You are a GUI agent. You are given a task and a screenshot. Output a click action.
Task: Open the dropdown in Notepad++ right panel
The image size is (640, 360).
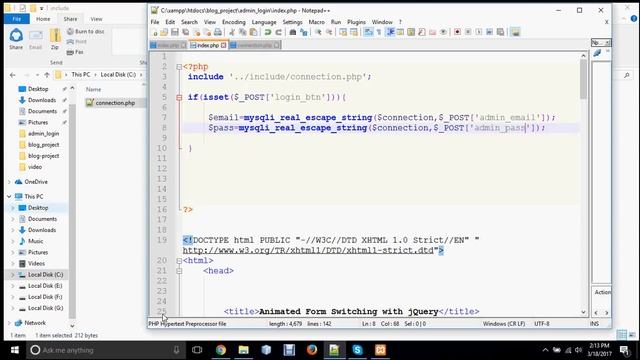point(607,43)
